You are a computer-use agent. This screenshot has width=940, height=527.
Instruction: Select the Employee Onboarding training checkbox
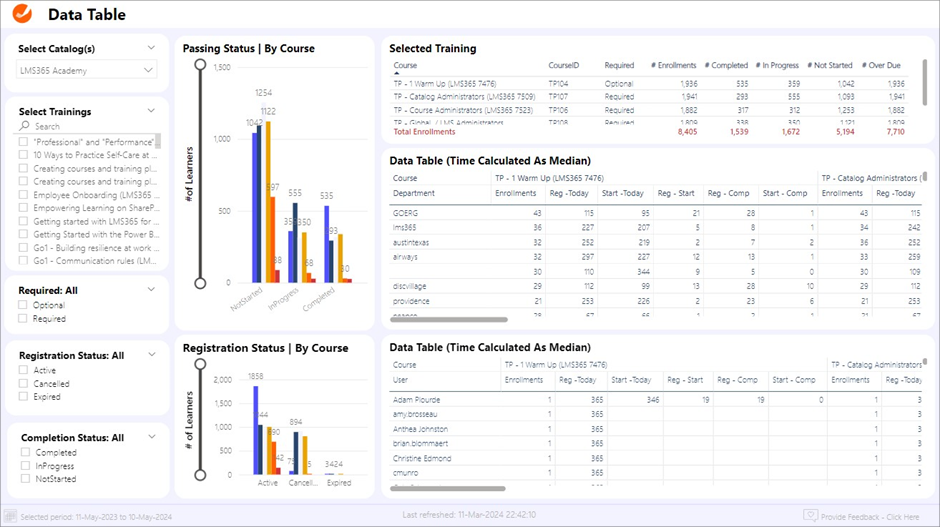click(x=24, y=195)
